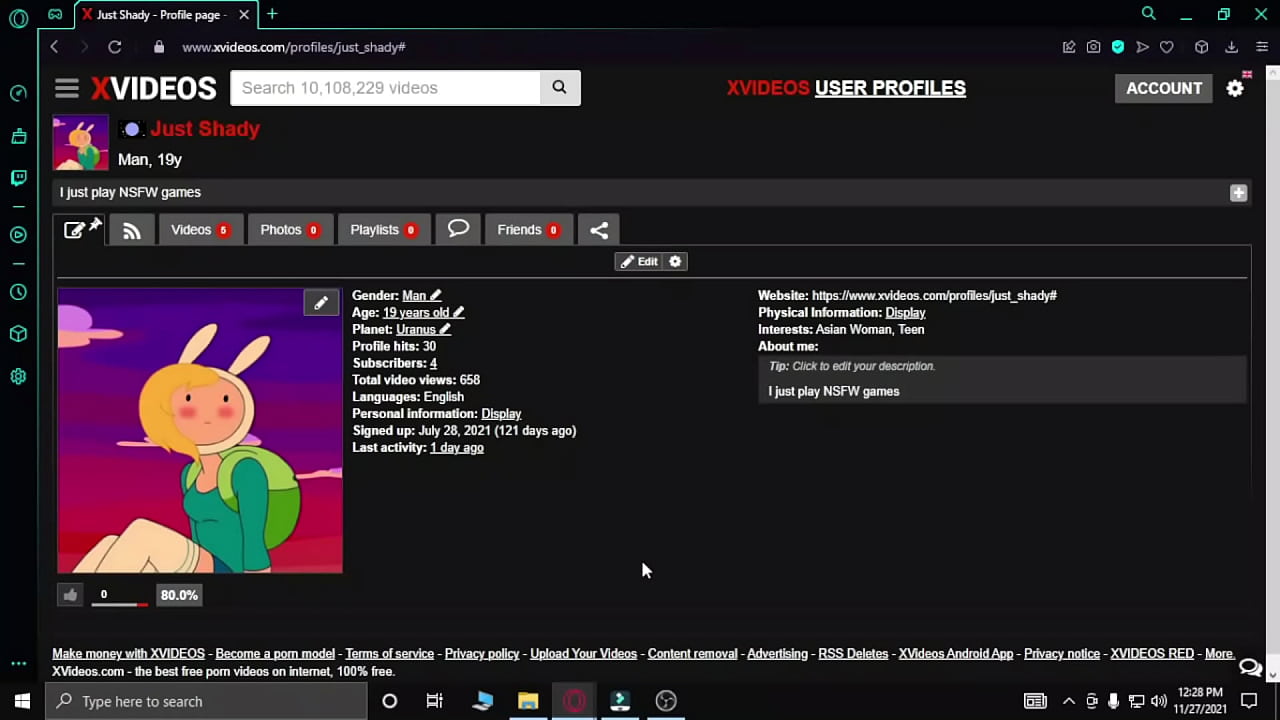Screen dimensions: 1280x720
Task: Click the share icon tab
Action: pyautogui.click(x=599, y=230)
